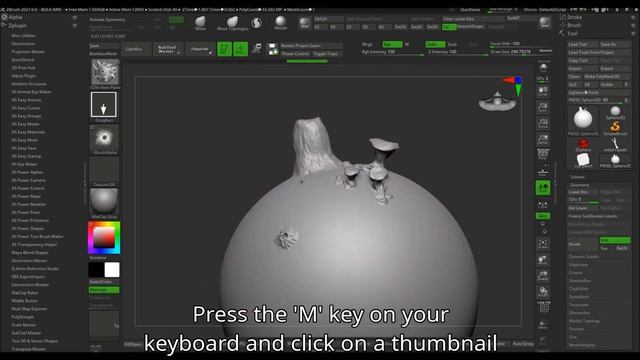The height and width of the screenshot is (360, 640).
Task: Open Scale Master plugin entry
Action: [24, 325]
